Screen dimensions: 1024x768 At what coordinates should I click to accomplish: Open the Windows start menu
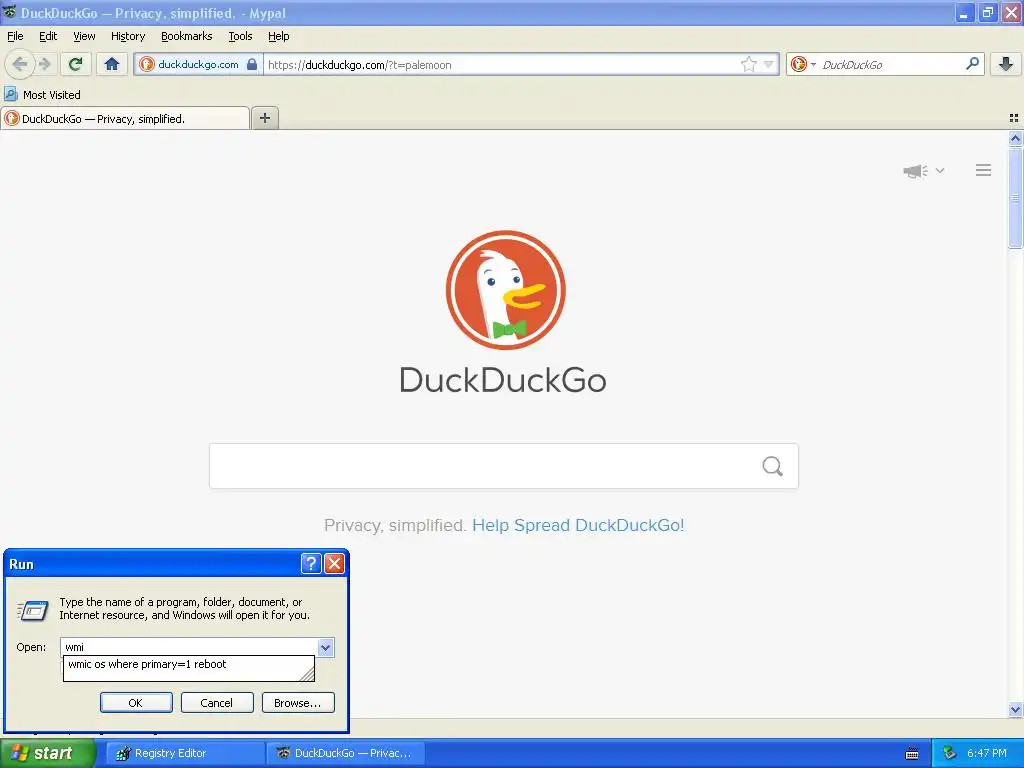coord(47,753)
